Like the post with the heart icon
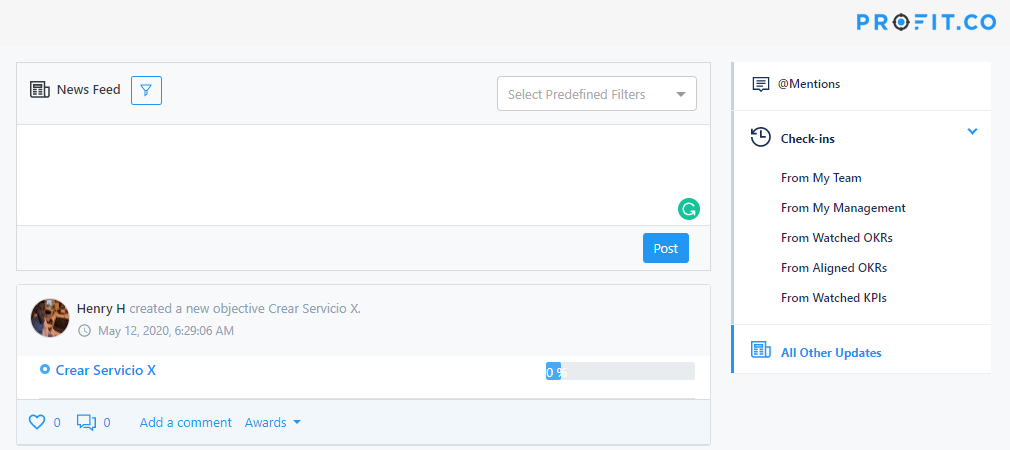The image size is (1010, 450). (x=37, y=422)
